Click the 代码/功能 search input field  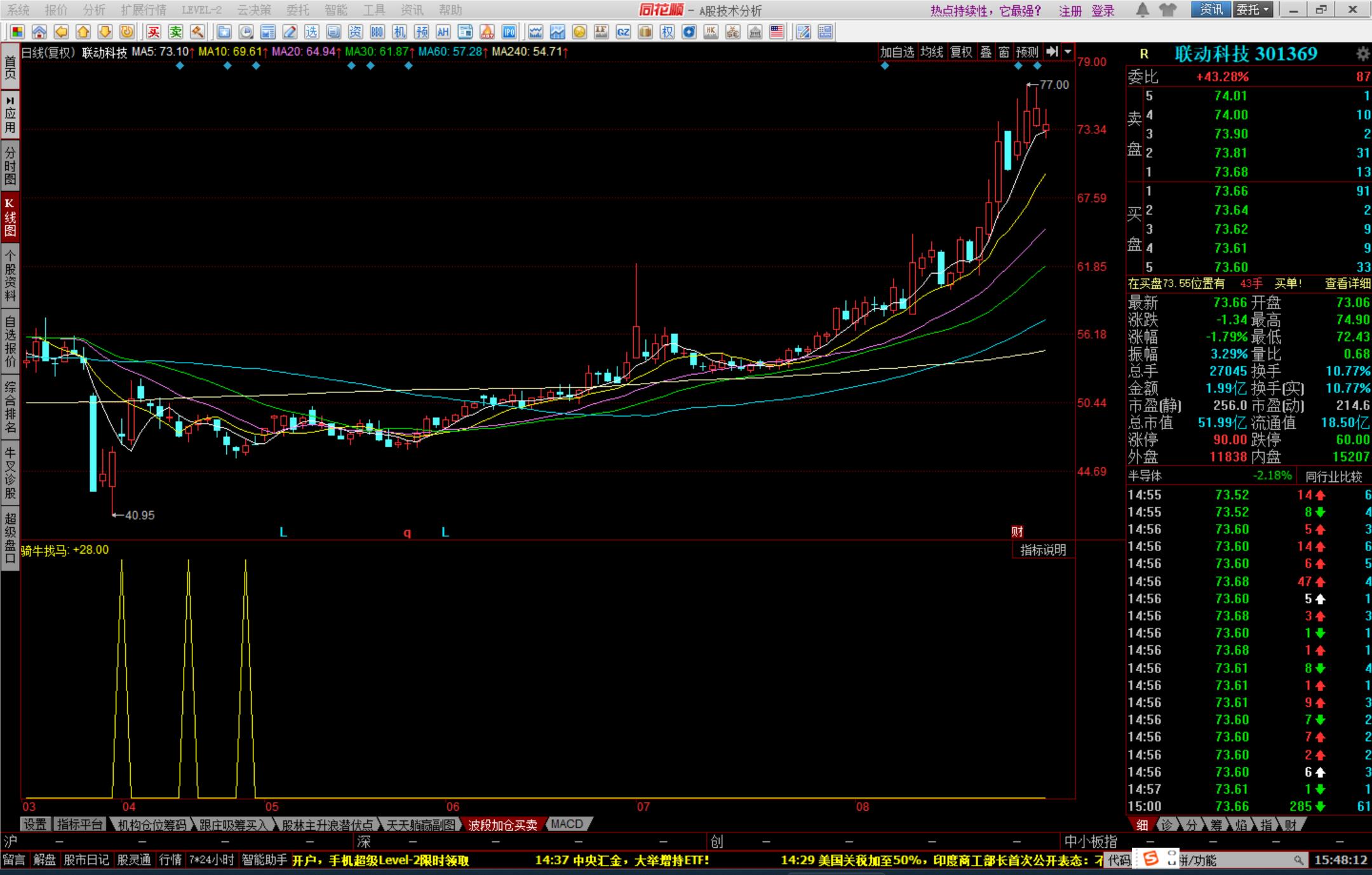[1232, 860]
